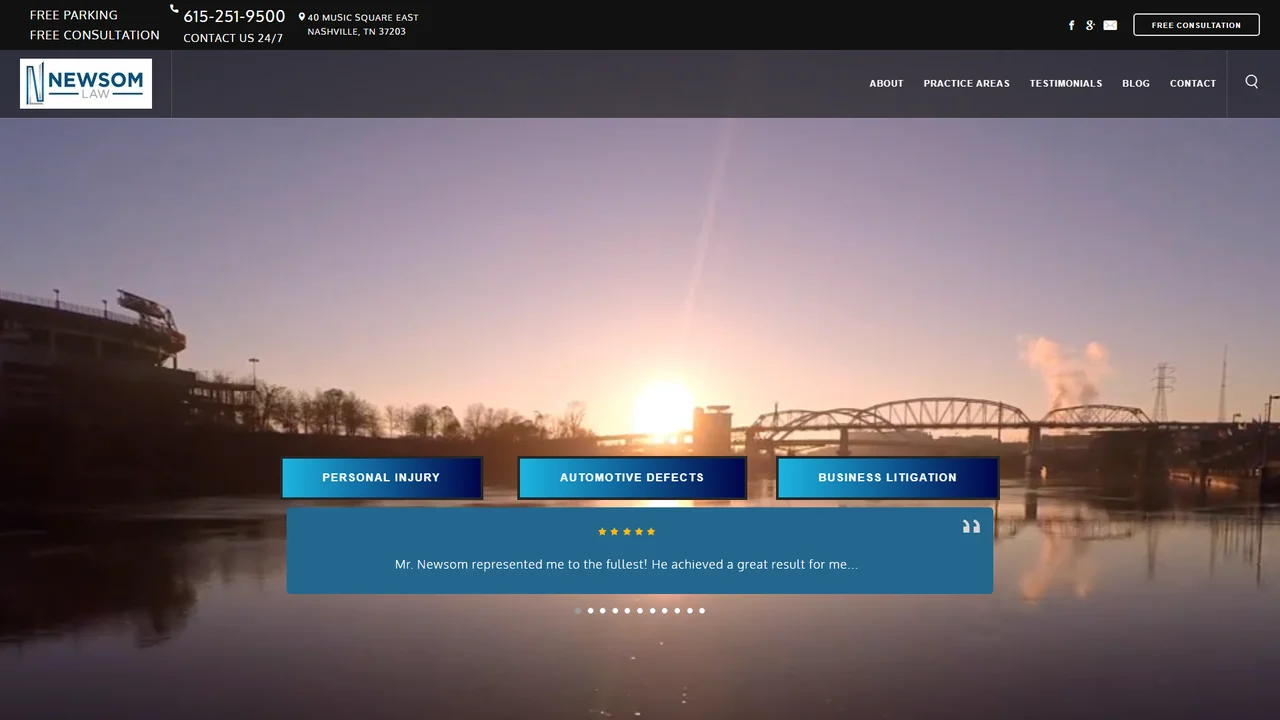1280x720 pixels.
Task: Click the Newsom Law logo
Action: coord(86,83)
